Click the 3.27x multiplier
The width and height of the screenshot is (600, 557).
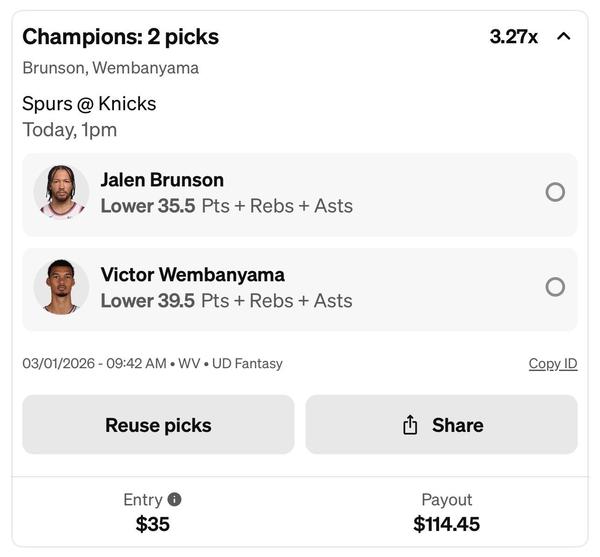pos(513,37)
